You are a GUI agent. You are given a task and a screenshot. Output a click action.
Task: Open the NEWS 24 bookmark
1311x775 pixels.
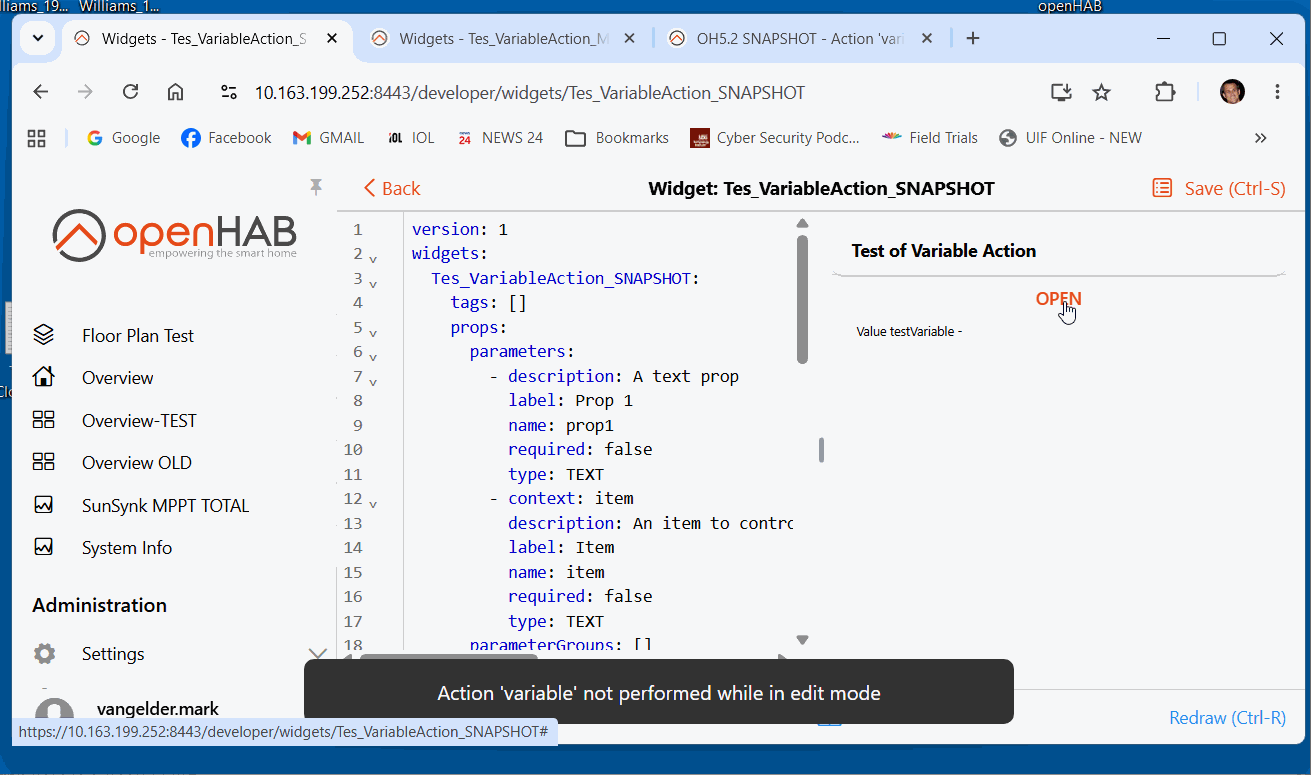pyautogui.click(x=500, y=138)
